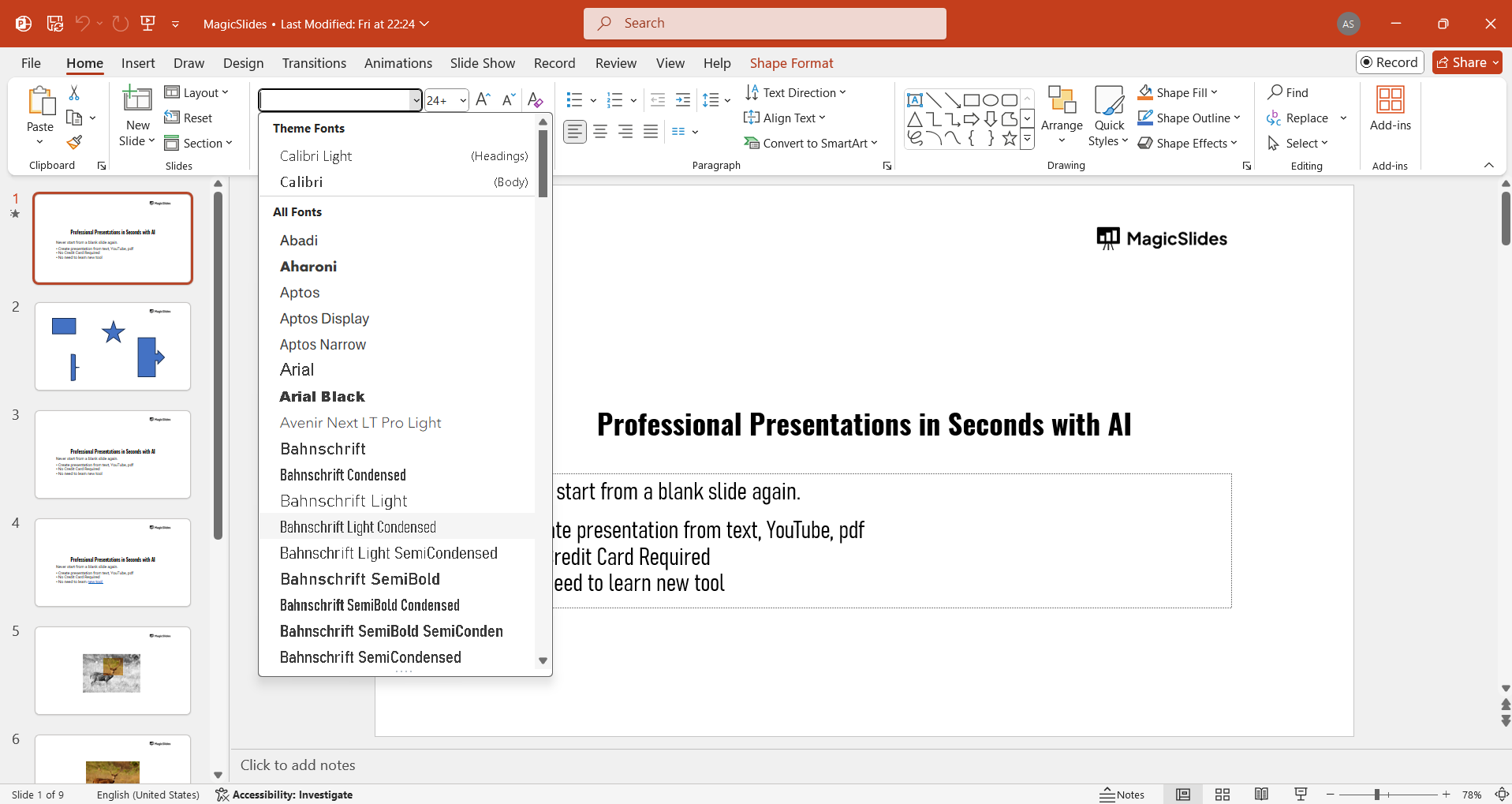Click the Cut scissors icon
Viewport: 1512px width, 804px height.
pyautogui.click(x=74, y=93)
